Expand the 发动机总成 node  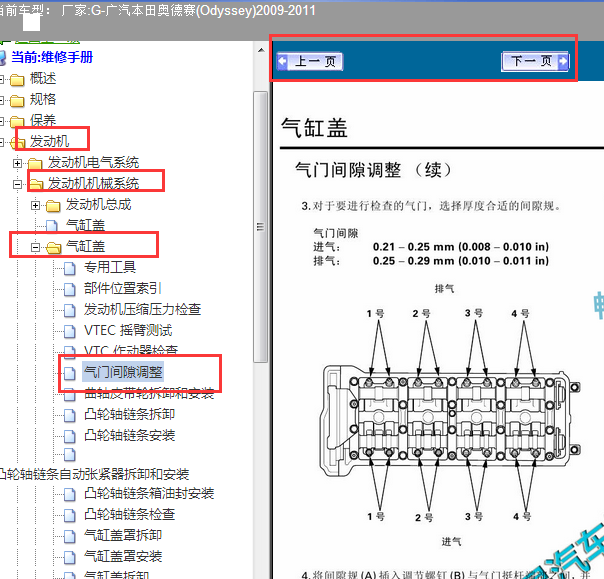point(35,205)
